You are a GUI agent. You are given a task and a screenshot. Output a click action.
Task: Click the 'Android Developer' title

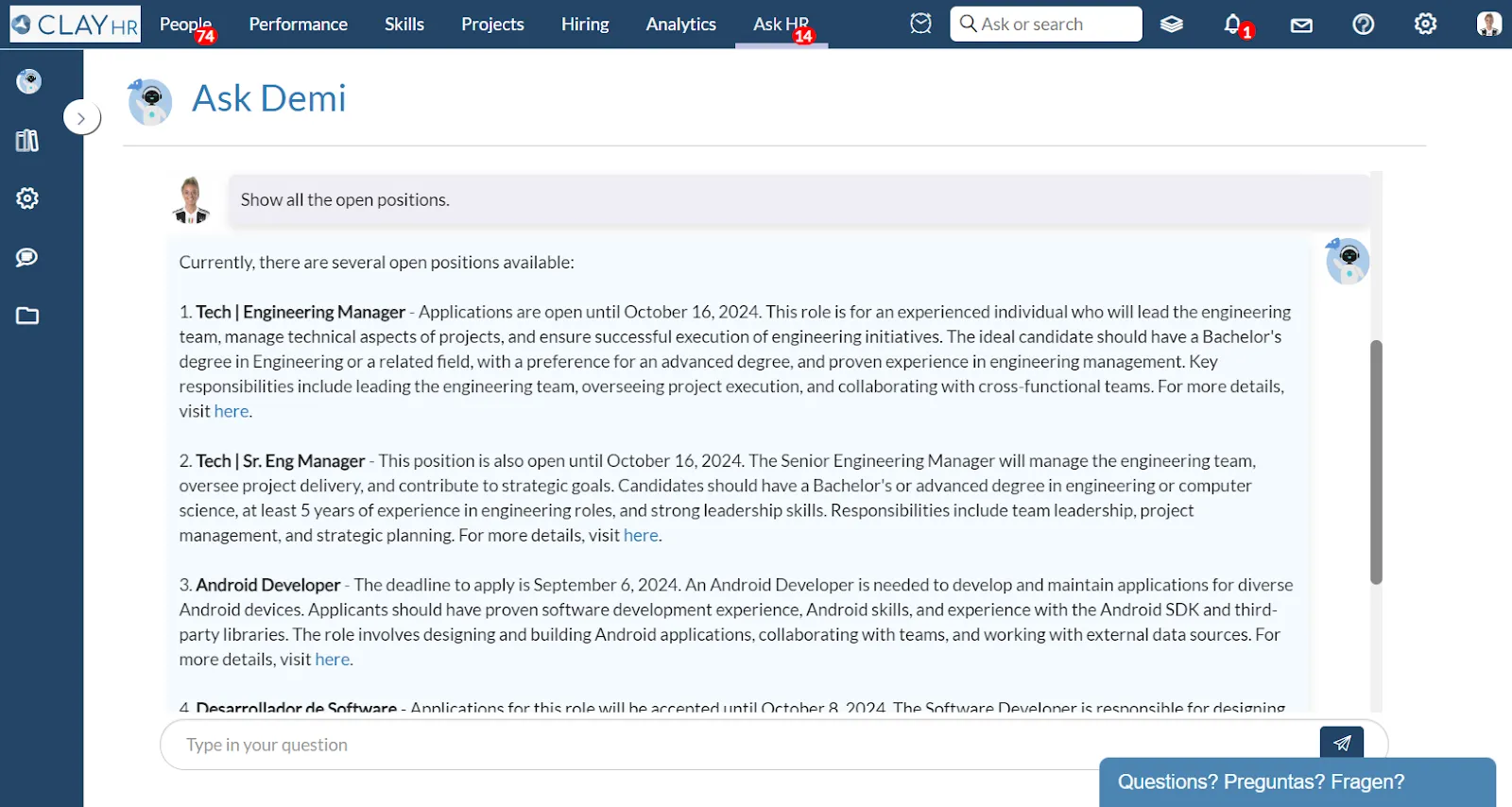tap(267, 585)
